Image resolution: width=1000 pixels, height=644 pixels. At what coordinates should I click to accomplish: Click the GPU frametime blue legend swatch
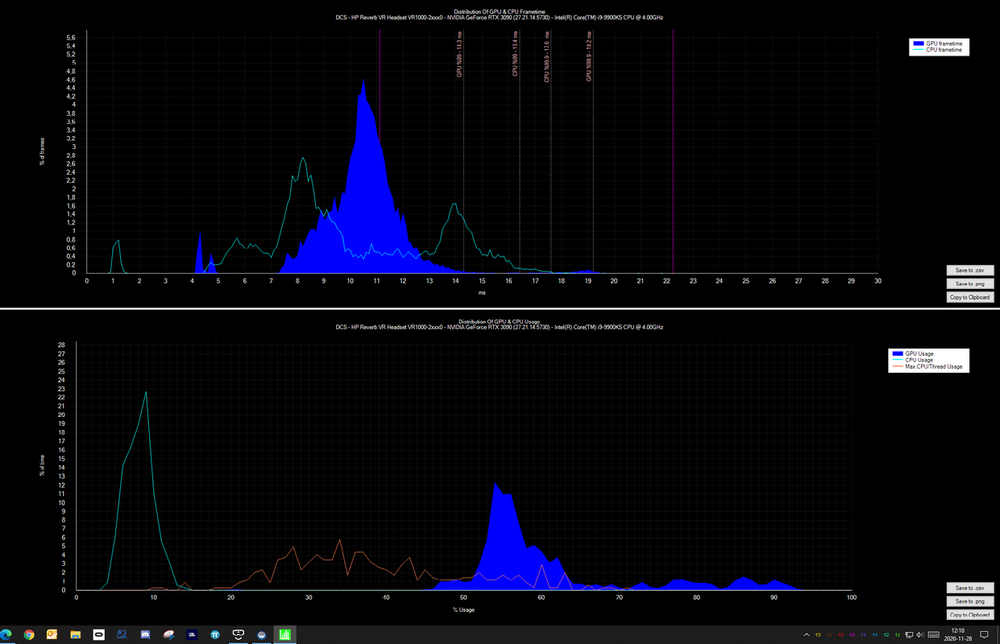coord(918,43)
